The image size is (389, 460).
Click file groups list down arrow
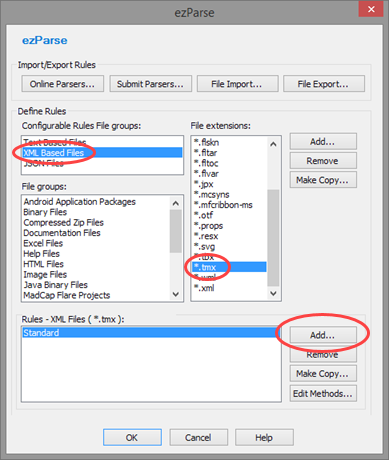pyautogui.click(x=176, y=294)
